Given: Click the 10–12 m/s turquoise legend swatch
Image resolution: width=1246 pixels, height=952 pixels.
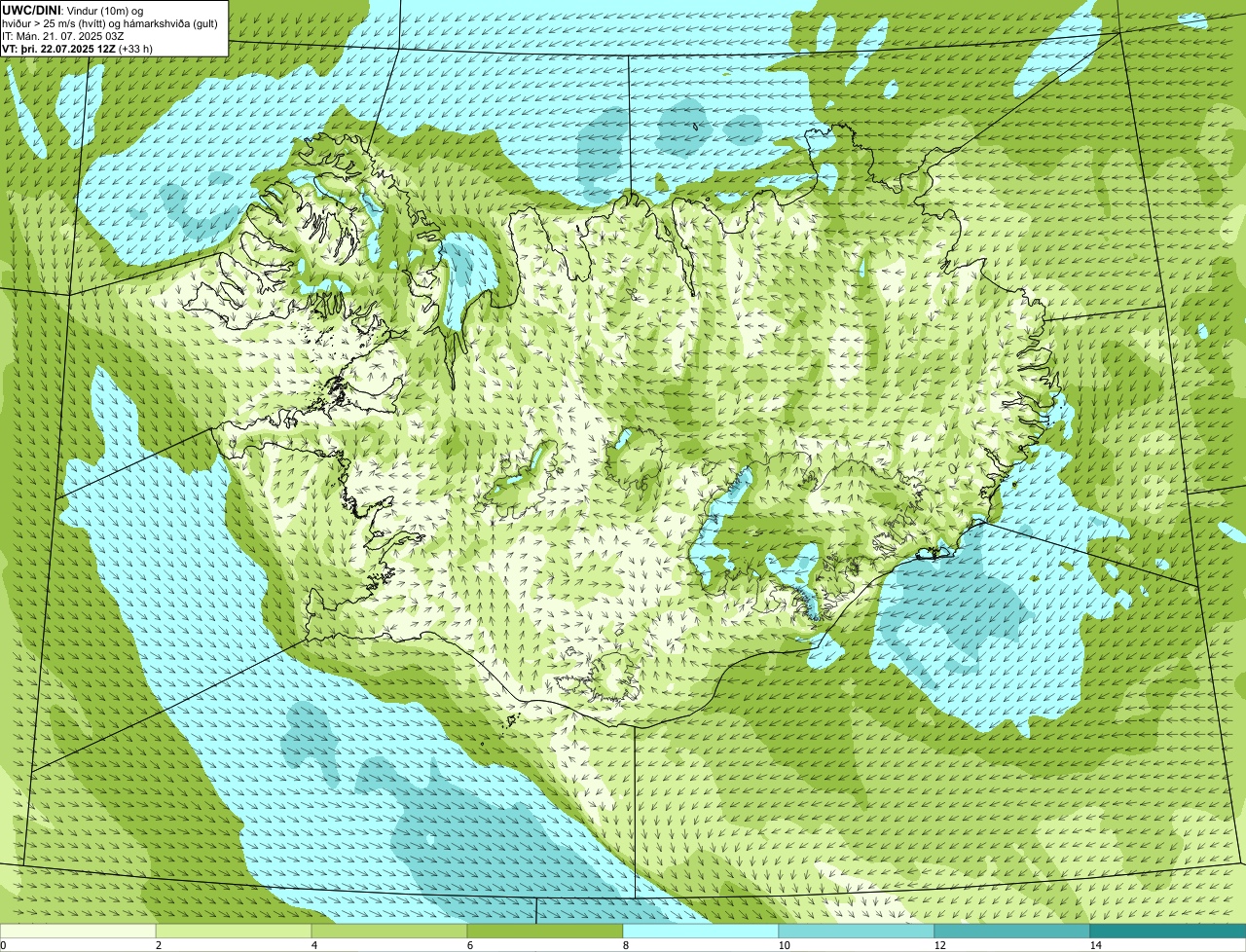Looking at the screenshot, I should click(x=857, y=931).
